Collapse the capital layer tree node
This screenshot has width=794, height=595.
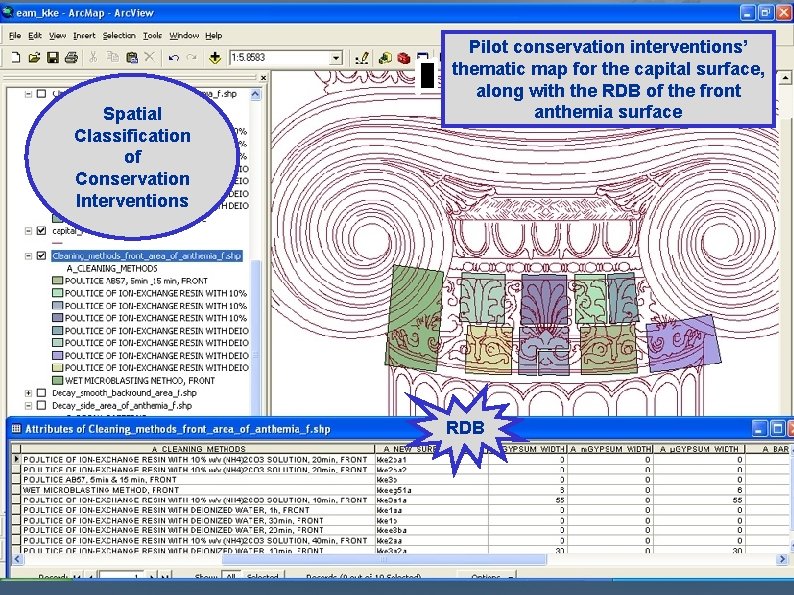click(28, 231)
